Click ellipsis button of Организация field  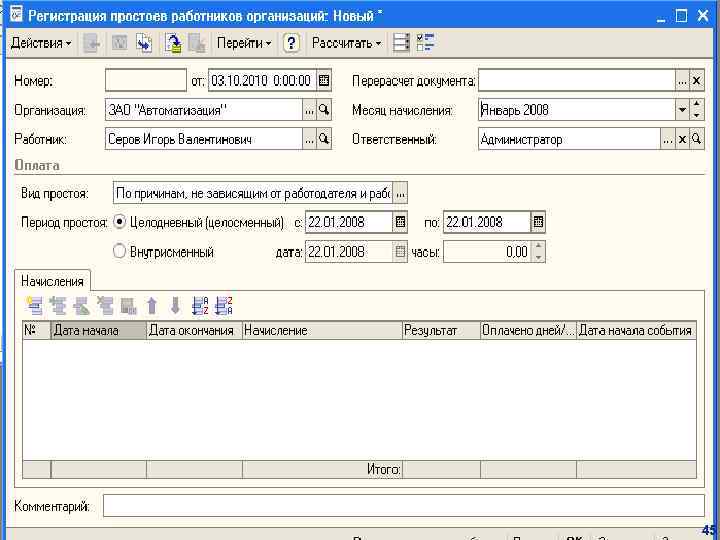click(309, 110)
